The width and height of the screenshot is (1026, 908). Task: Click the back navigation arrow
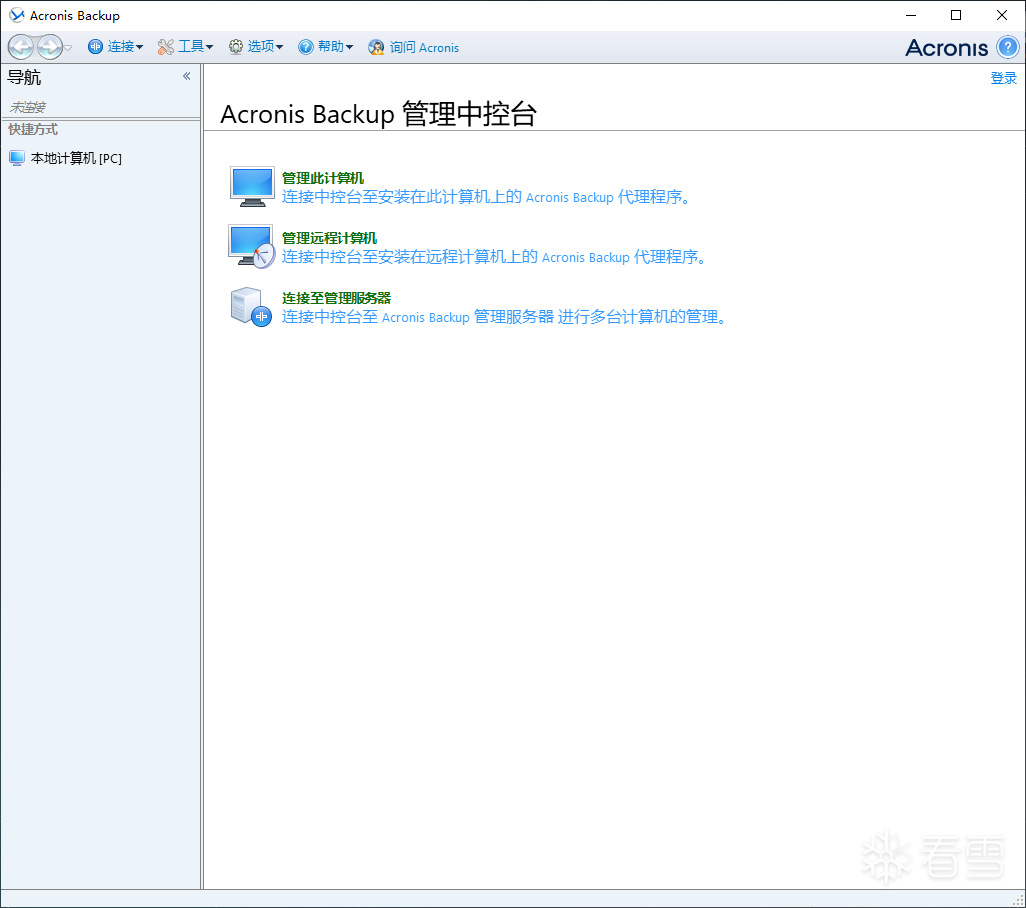(21, 47)
